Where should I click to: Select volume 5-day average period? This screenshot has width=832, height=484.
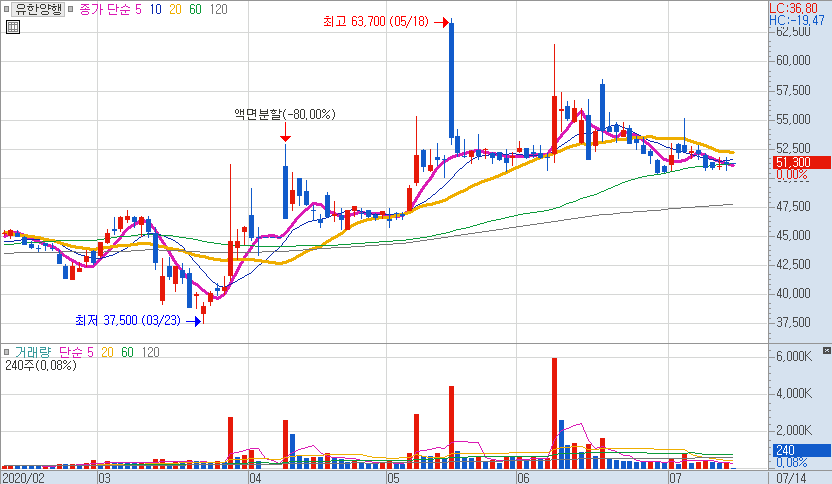point(90,352)
